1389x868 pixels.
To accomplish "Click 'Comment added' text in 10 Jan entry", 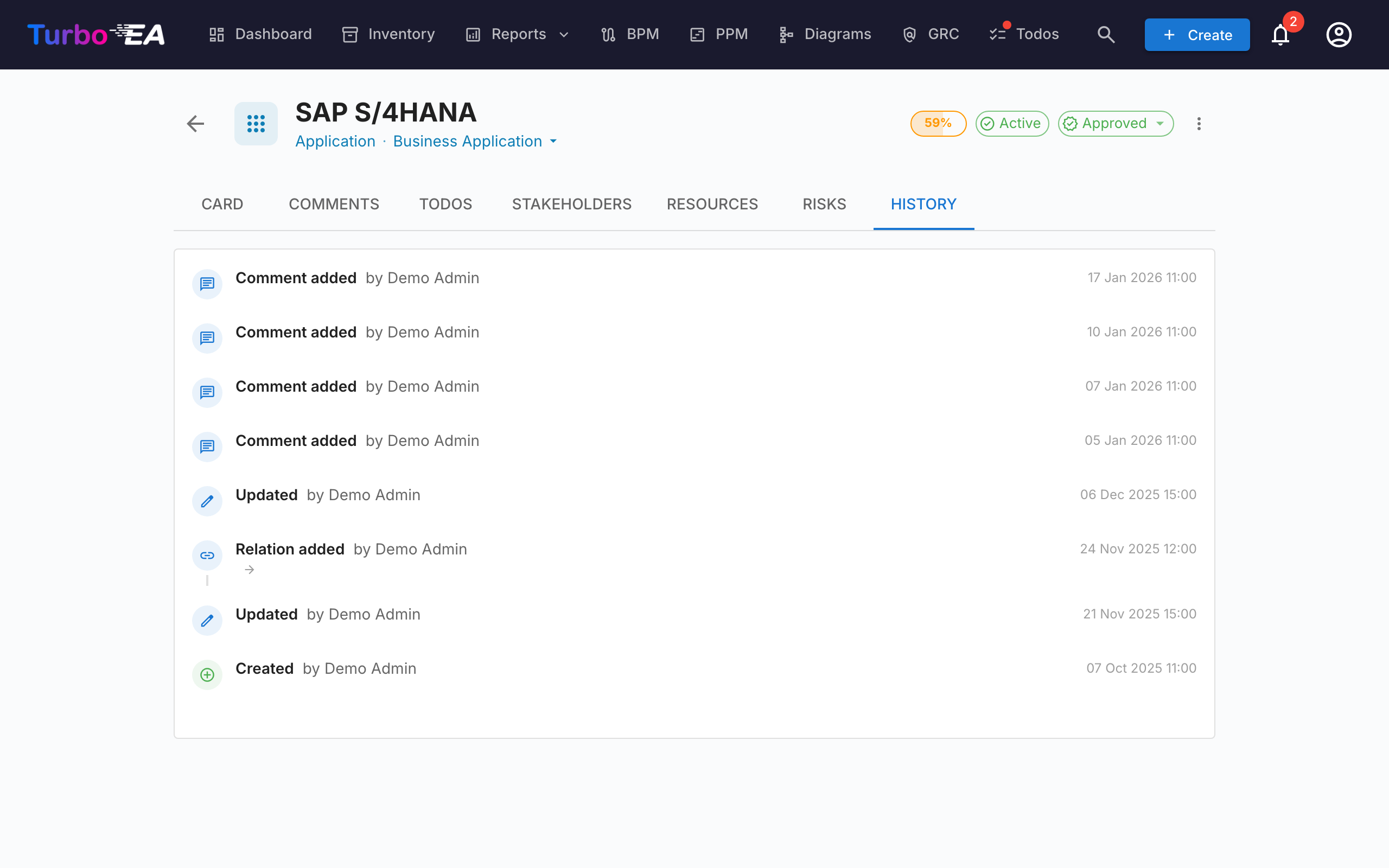I will (x=296, y=333).
